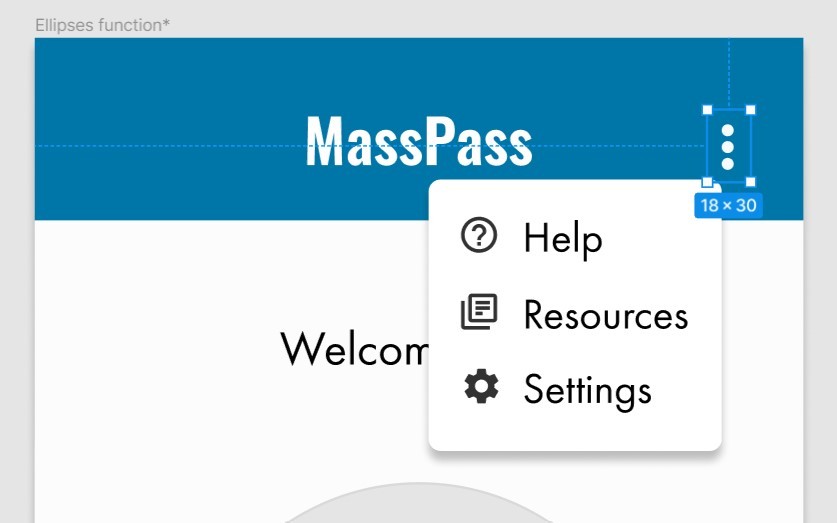Select the bottom-left selection handle of the ellipsis
This screenshot has height=523, width=837.
pos(707,182)
